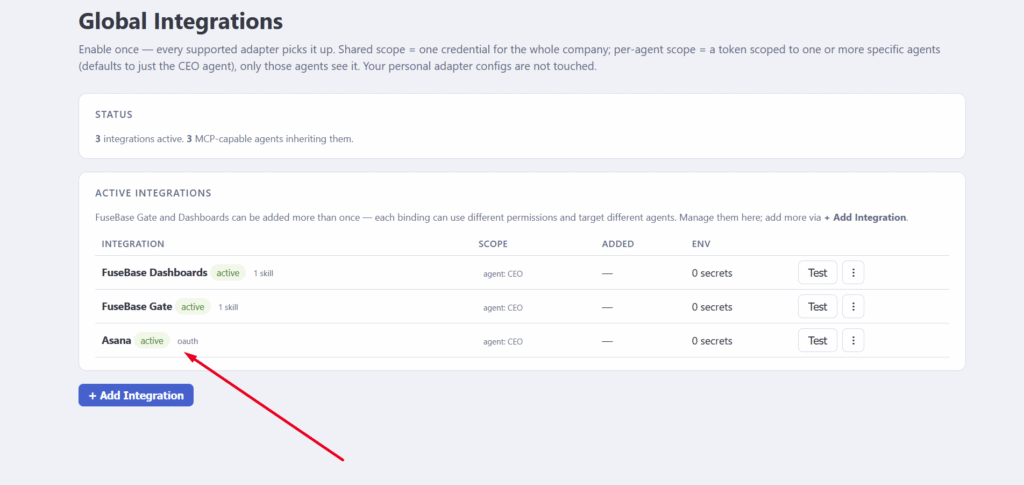Viewport: 1024px width, 485px height.
Task: Click the Integration column header
Action: click(133, 244)
